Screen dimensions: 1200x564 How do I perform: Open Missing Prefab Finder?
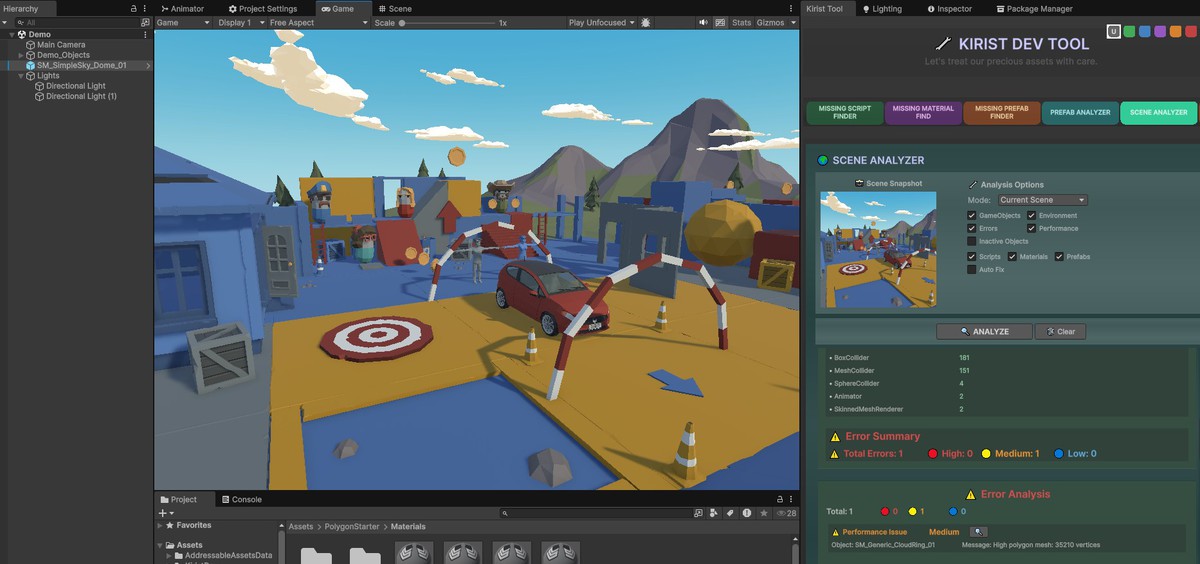click(x=1001, y=112)
